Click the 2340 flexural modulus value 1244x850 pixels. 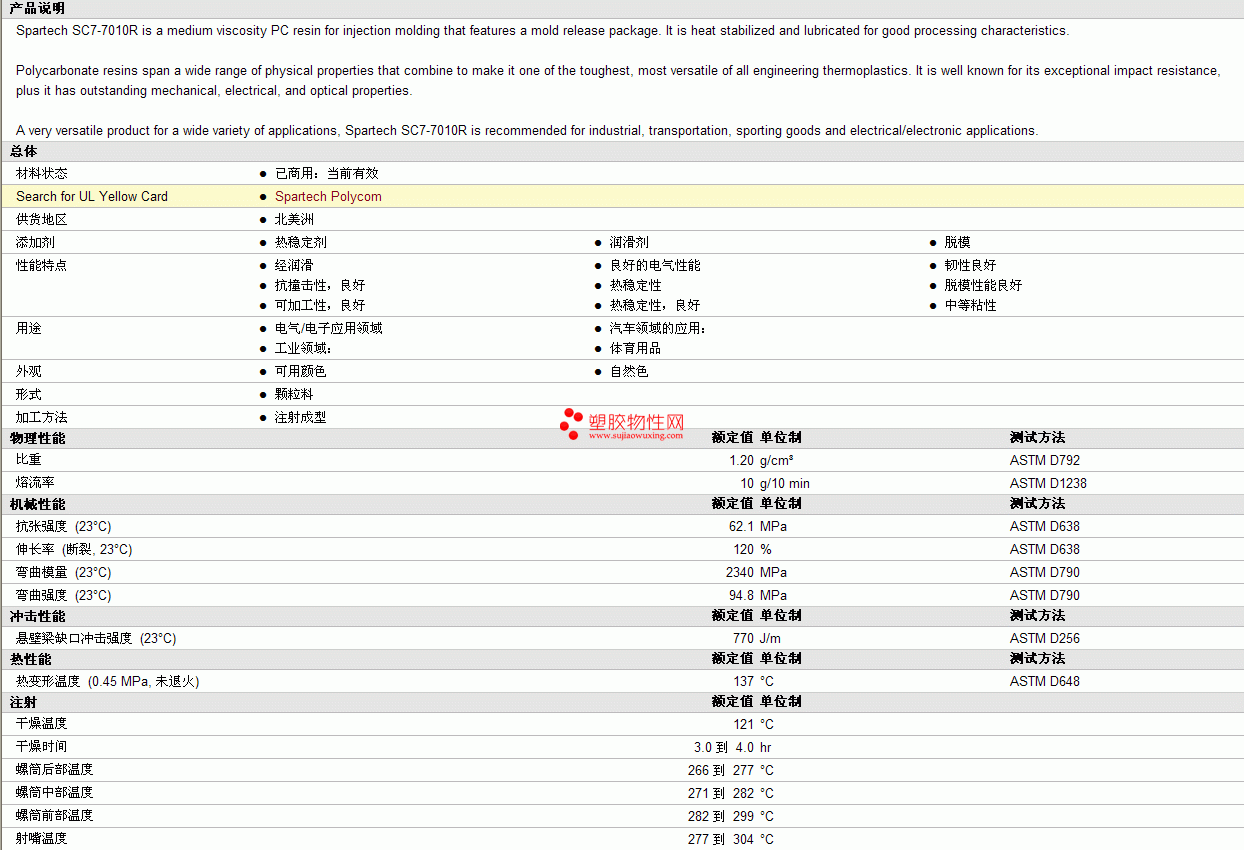740,573
